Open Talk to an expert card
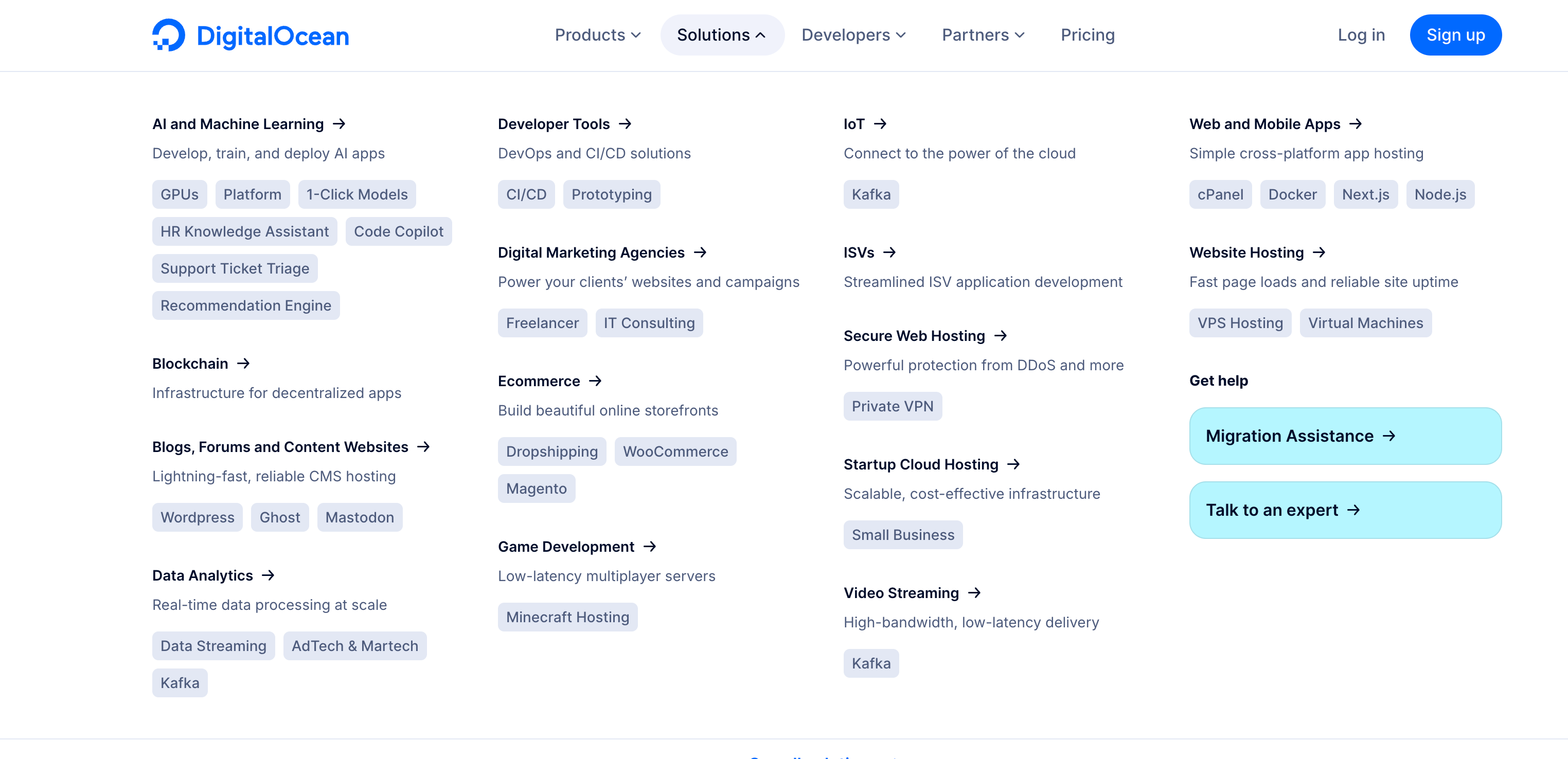Screen dimensions: 1568x759 1345,510
